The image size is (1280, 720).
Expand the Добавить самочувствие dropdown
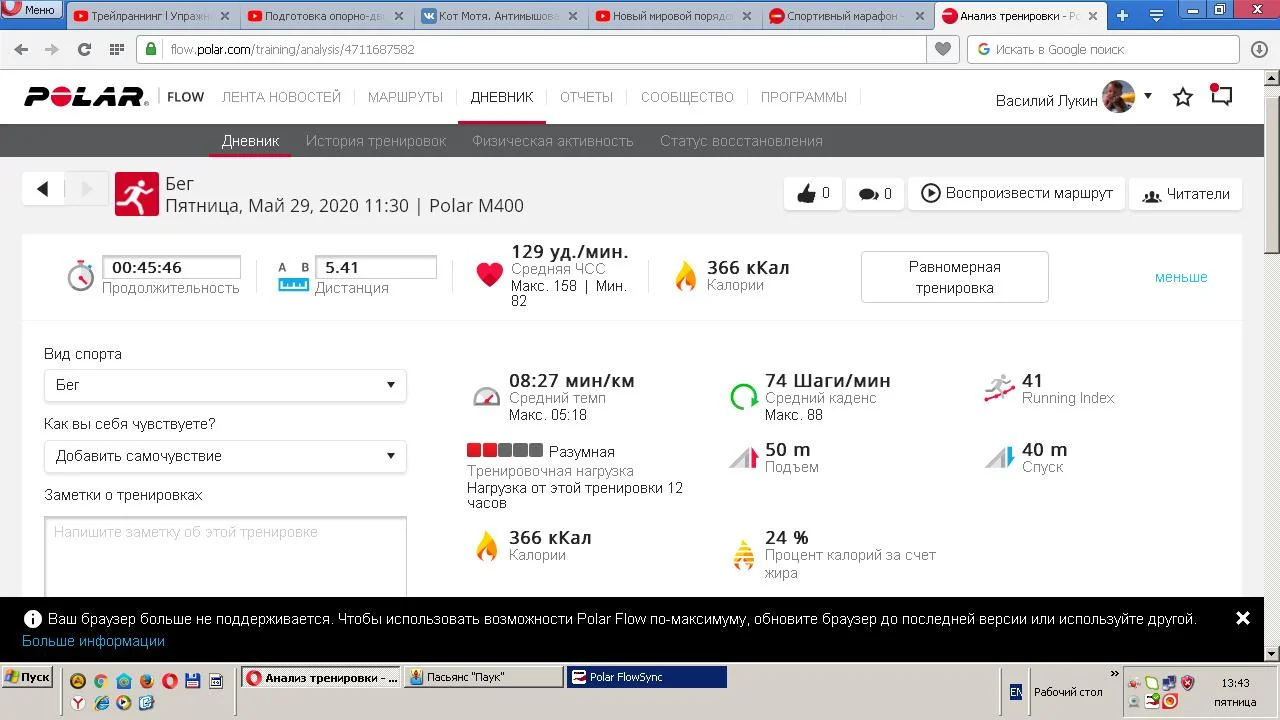point(225,456)
